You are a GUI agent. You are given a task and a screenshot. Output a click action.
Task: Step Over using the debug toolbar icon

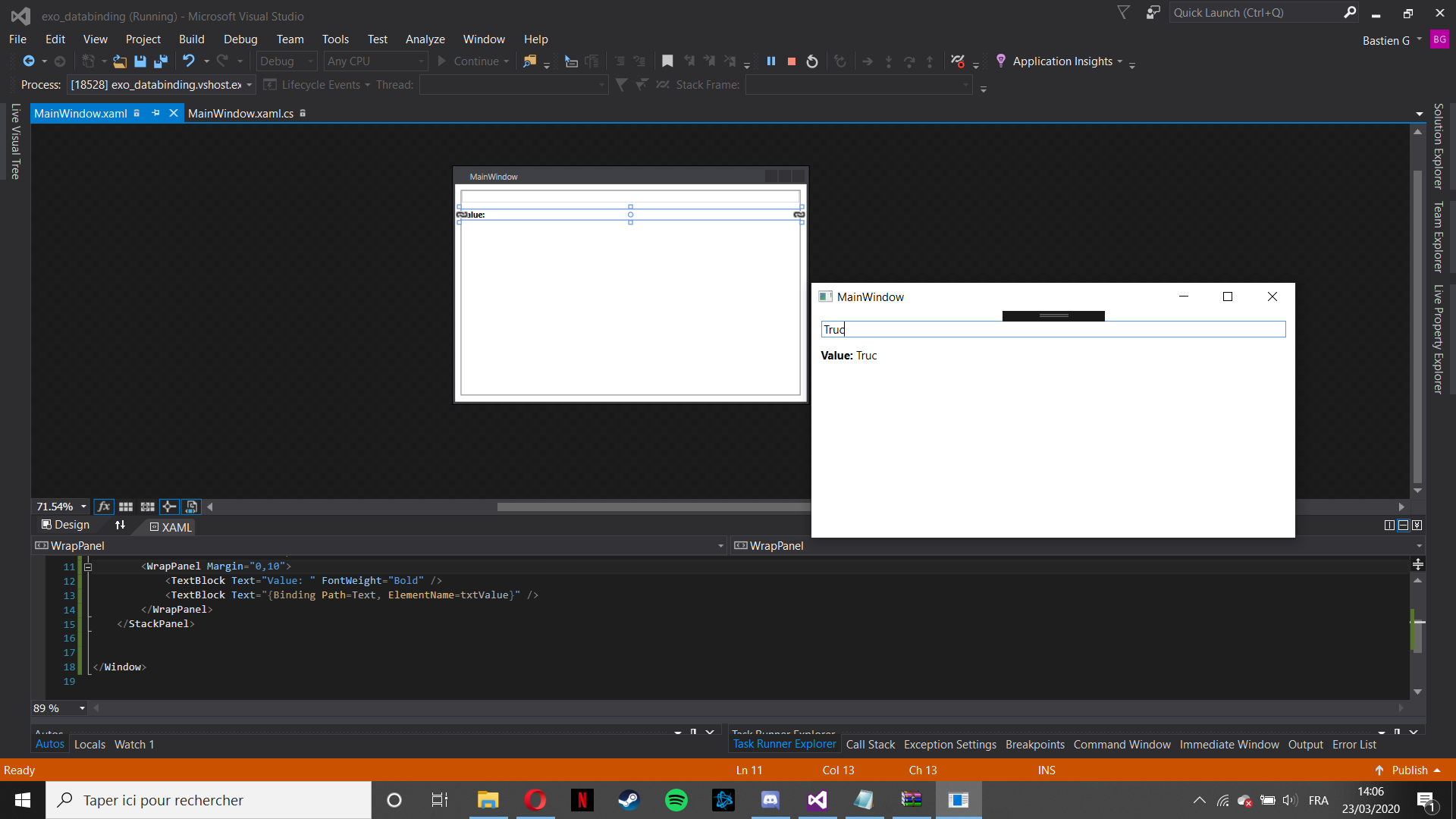coord(909,61)
